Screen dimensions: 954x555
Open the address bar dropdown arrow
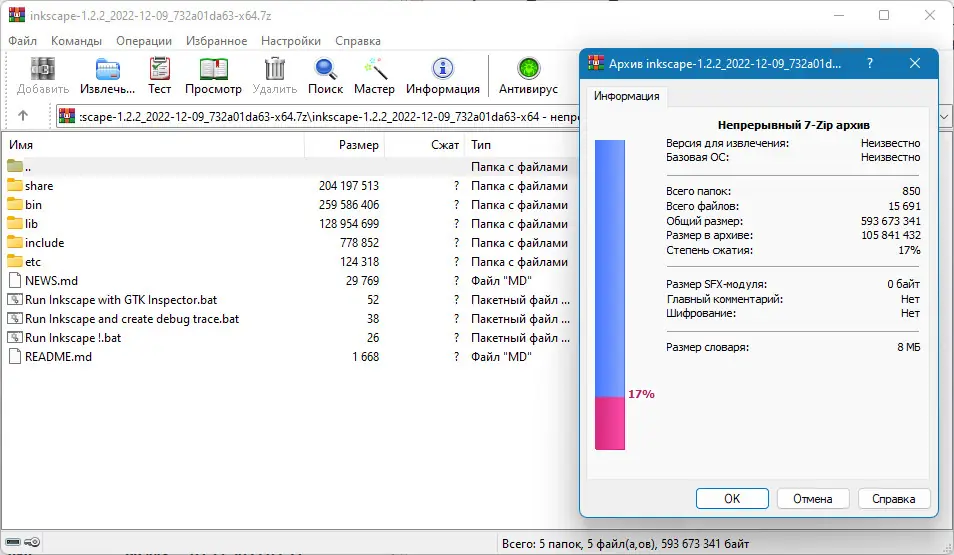[x=944, y=116]
